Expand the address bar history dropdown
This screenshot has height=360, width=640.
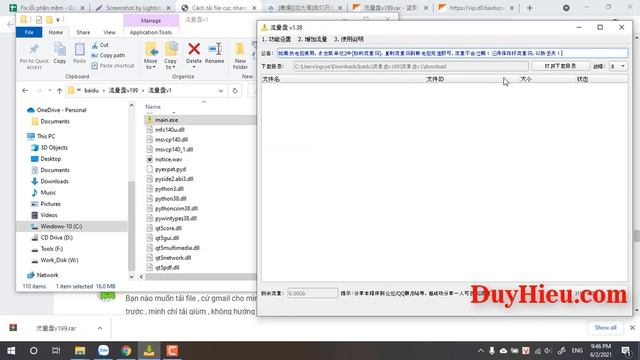pyautogui.click(x=221, y=91)
